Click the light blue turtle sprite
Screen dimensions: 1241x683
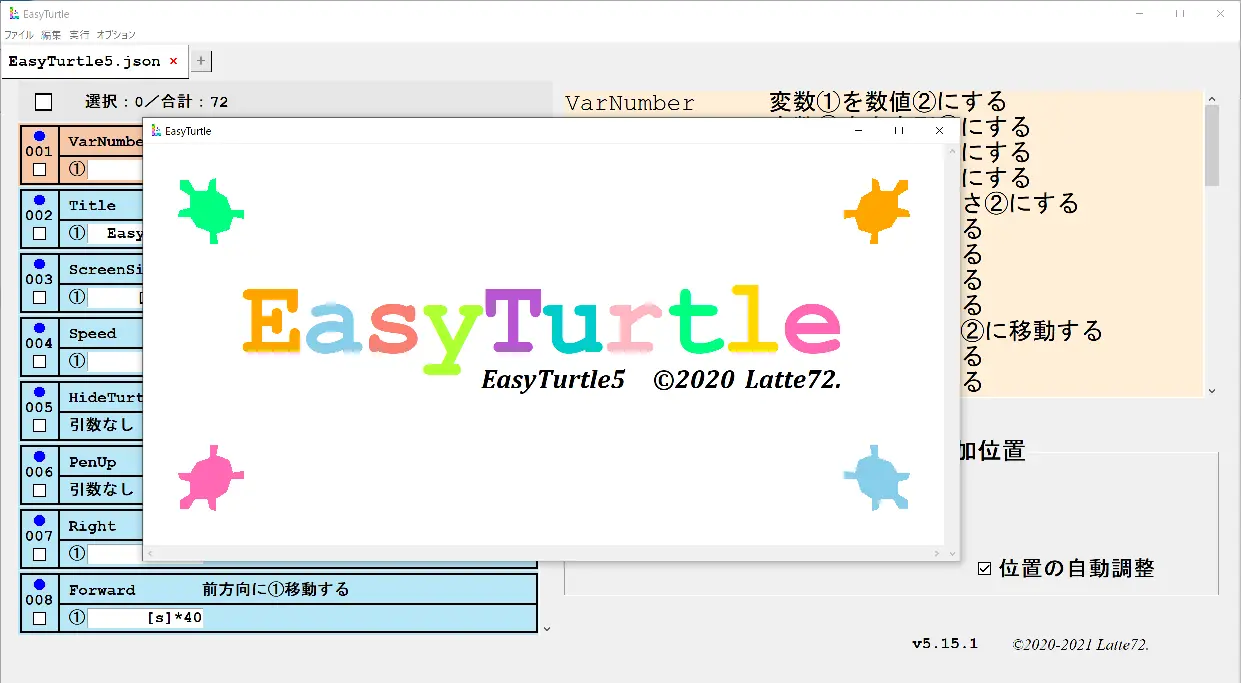(x=876, y=477)
